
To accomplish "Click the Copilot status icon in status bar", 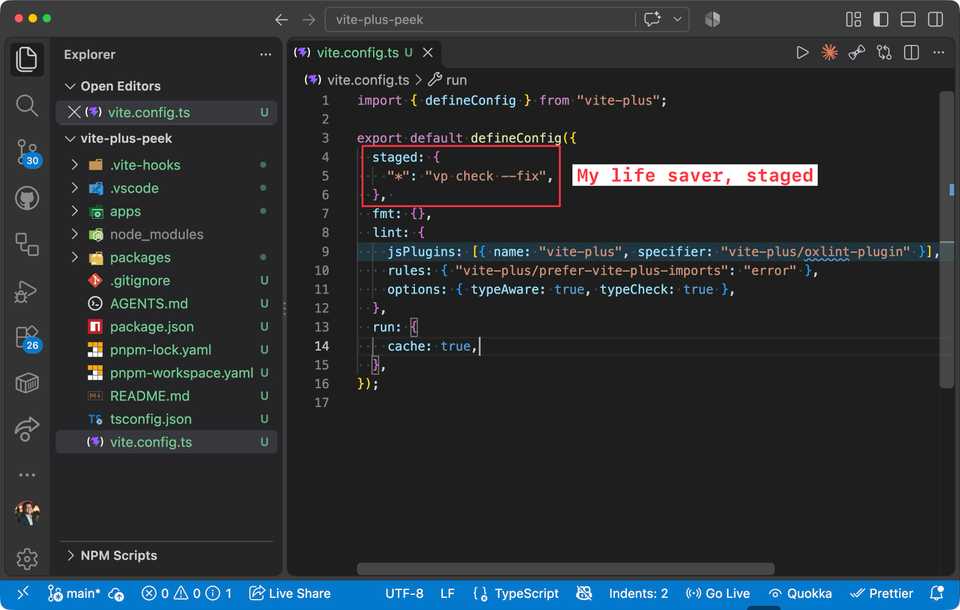I will tap(584, 593).
